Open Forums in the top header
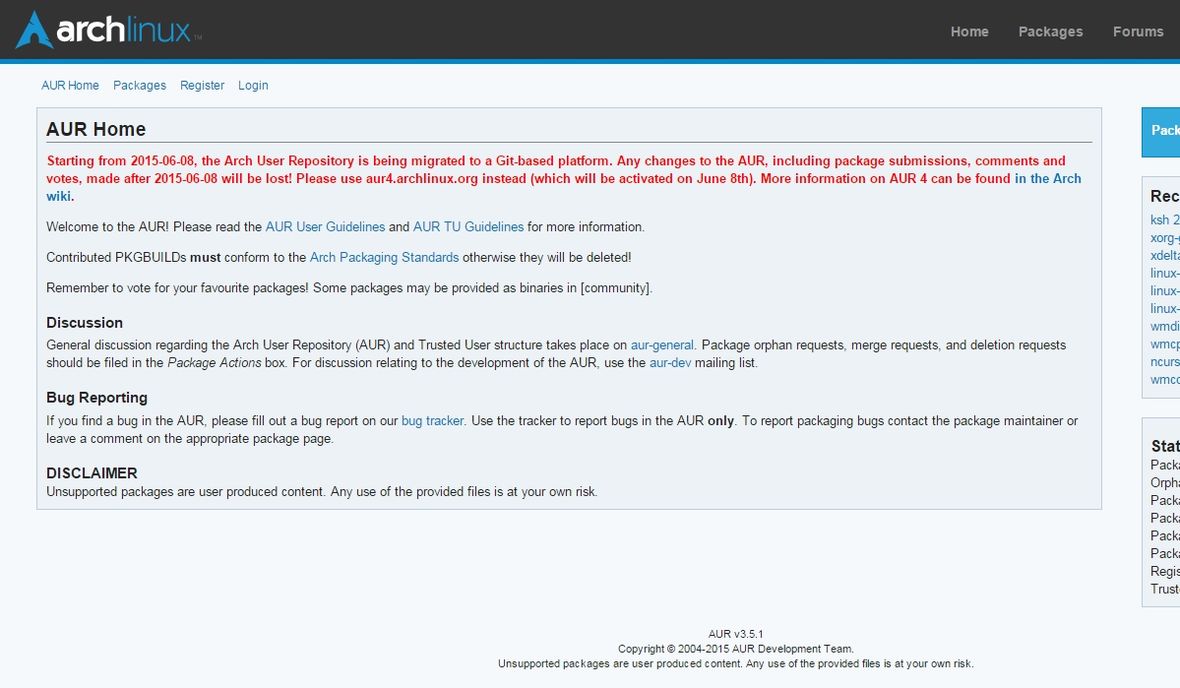 (1138, 32)
